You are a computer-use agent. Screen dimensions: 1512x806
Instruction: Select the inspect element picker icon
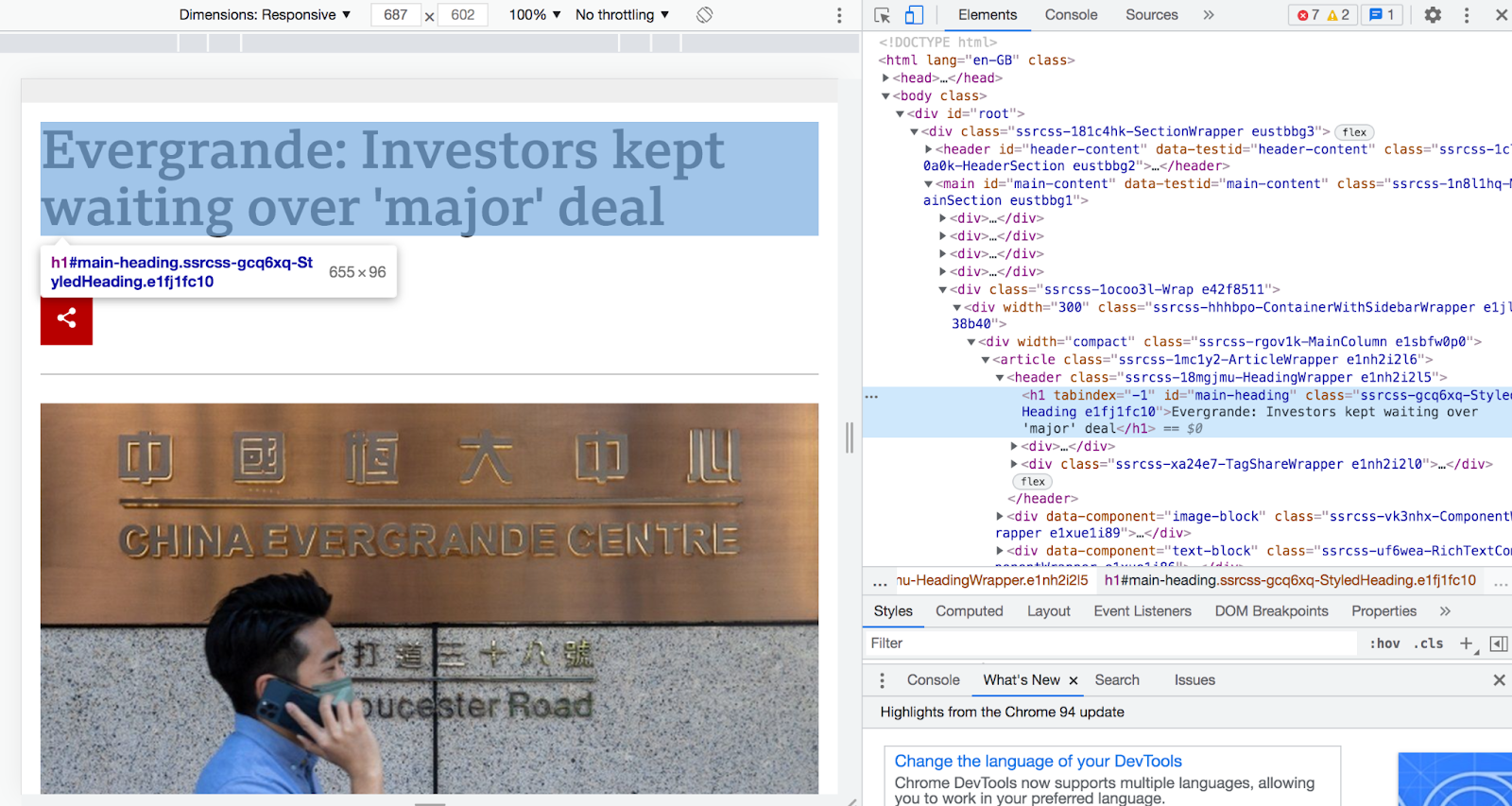883,15
